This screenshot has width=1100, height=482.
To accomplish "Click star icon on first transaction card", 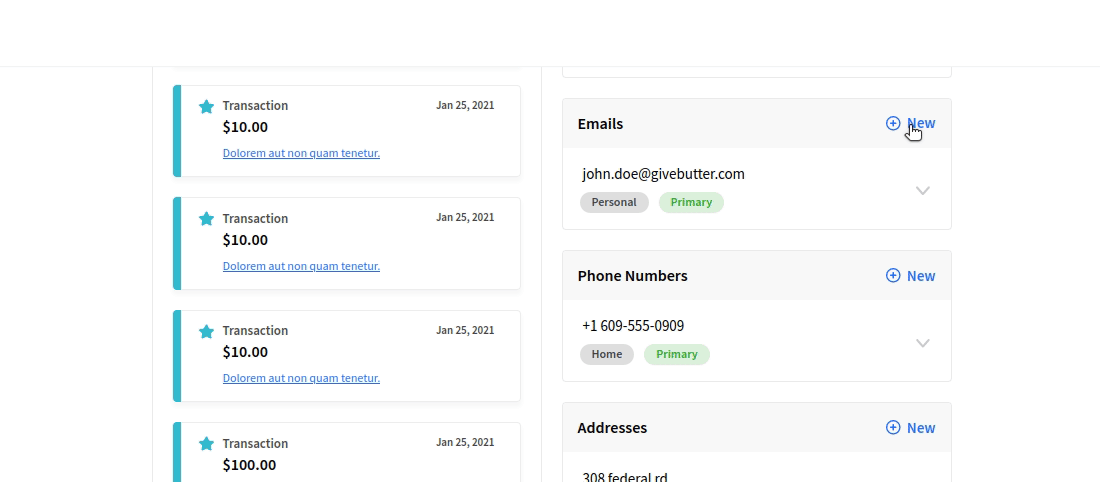I will click(x=206, y=106).
